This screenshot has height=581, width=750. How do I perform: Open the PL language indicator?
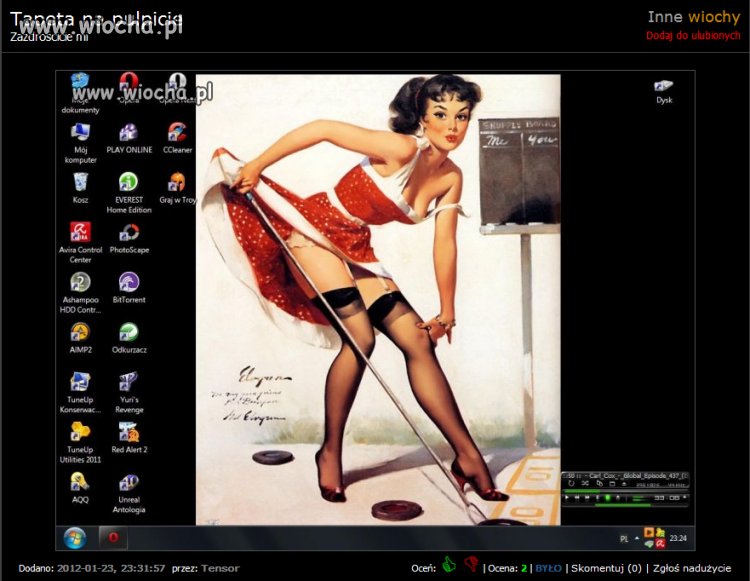(624, 539)
